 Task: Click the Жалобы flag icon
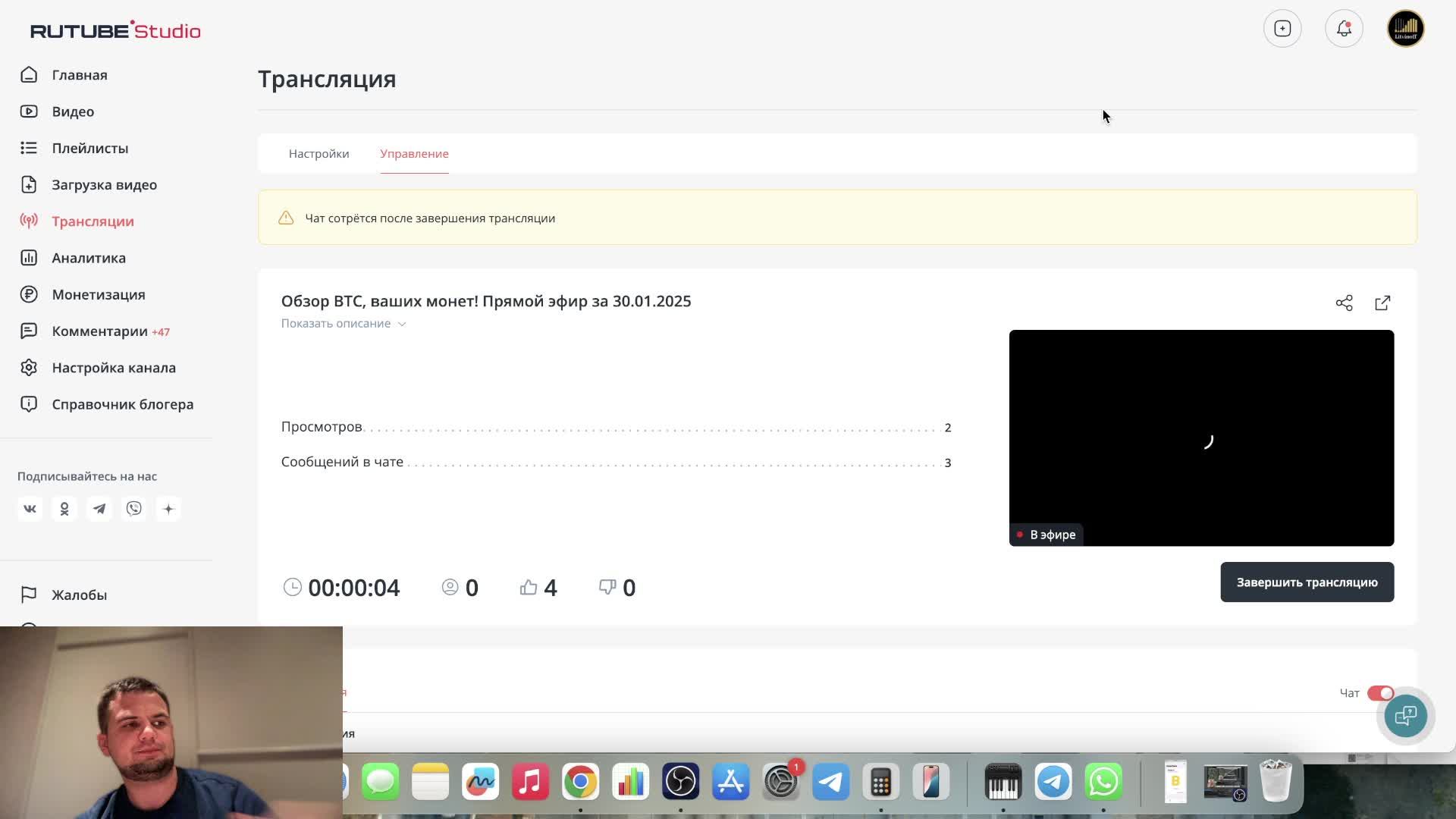(x=29, y=595)
